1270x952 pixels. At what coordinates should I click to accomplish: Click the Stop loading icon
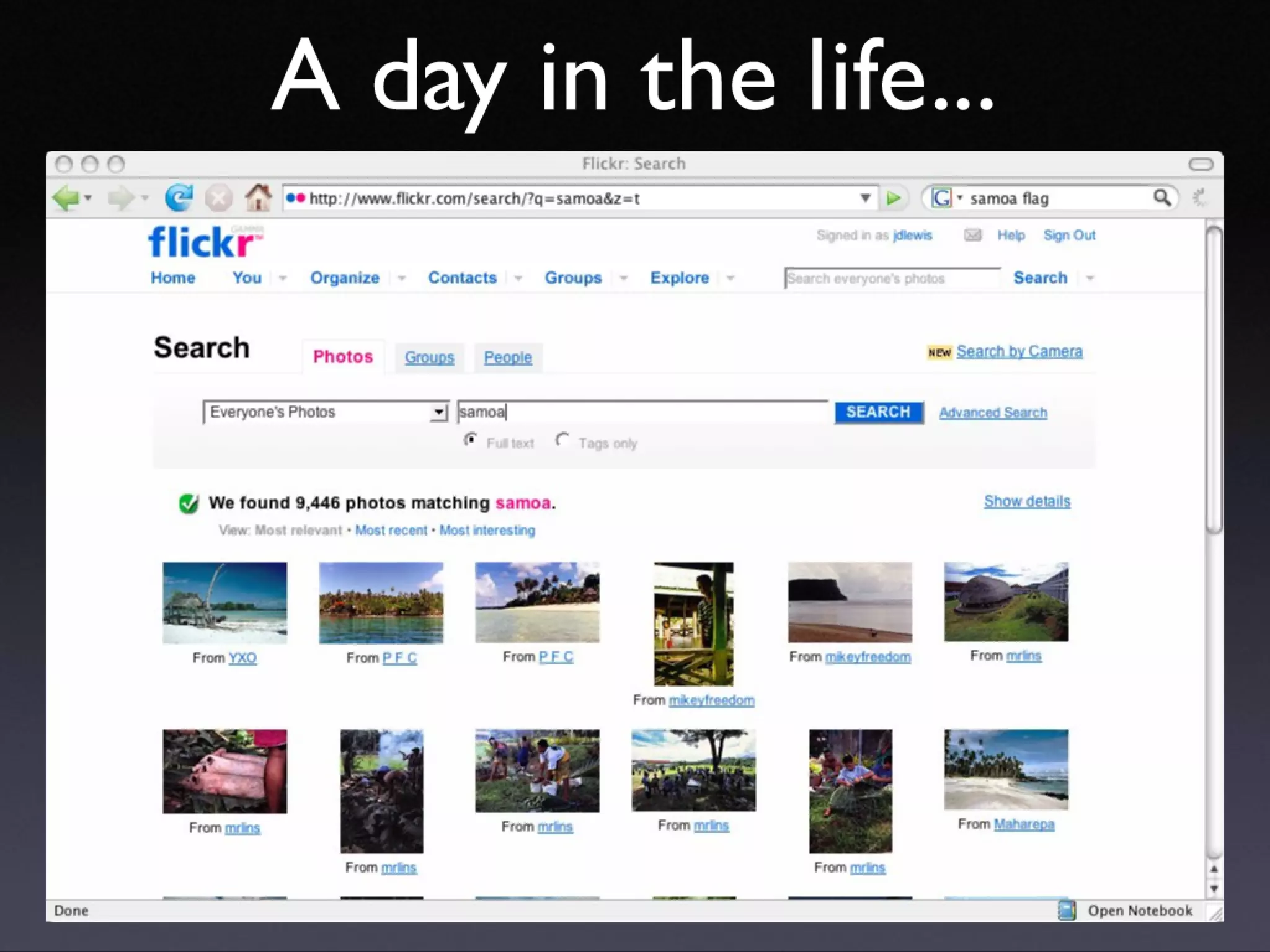coord(218,199)
